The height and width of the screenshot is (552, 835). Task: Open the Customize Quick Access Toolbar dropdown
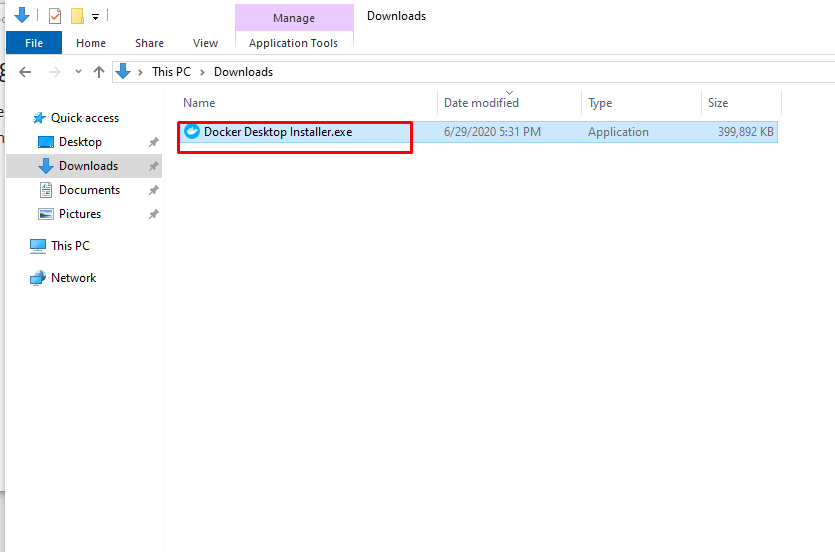click(x=95, y=17)
